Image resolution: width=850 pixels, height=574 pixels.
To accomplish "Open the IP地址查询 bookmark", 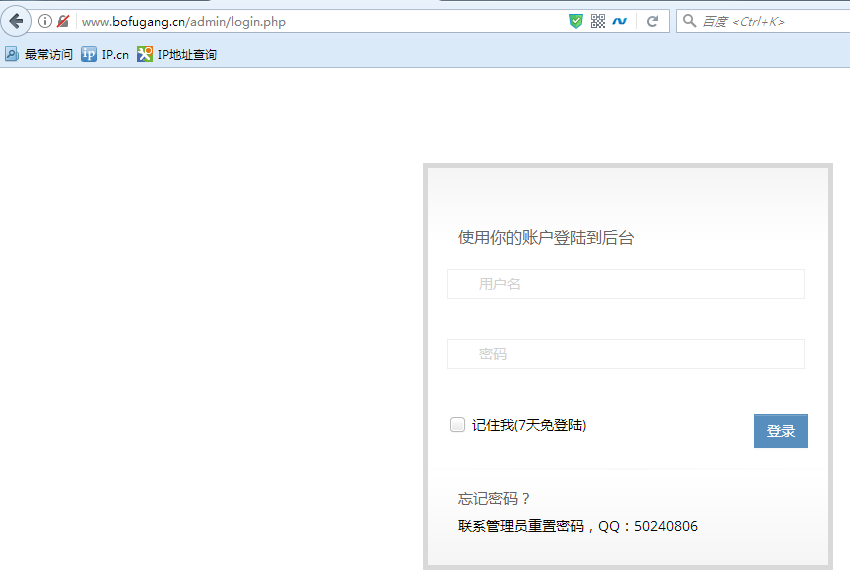I will [x=177, y=54].
